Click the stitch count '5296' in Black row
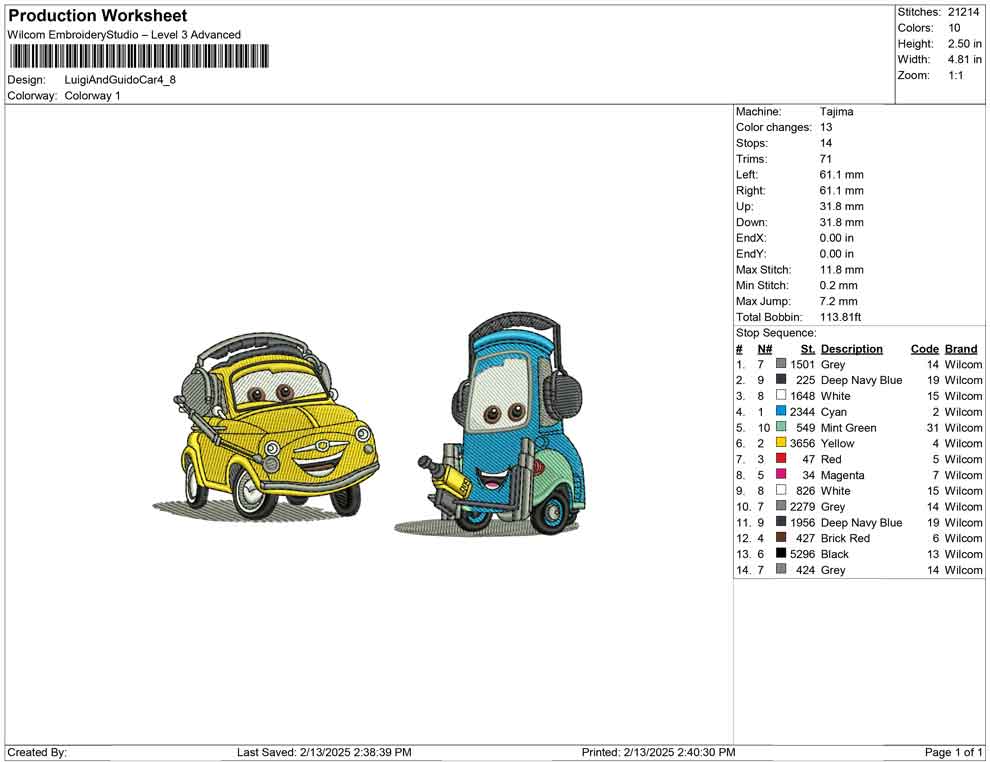The image size is (990, 762). click(802, 554)
